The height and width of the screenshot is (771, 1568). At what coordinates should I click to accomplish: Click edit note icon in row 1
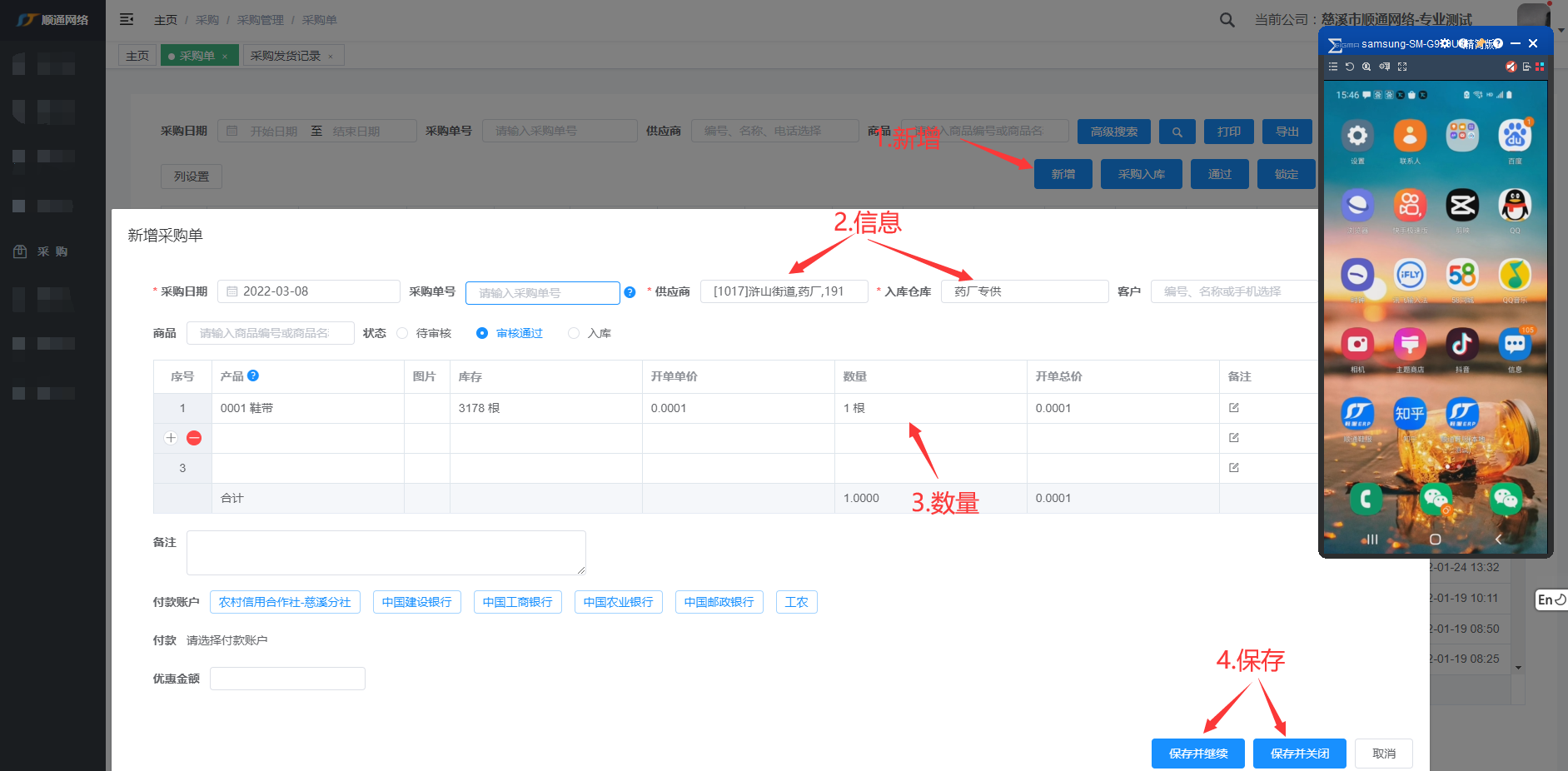[1234, 408]
